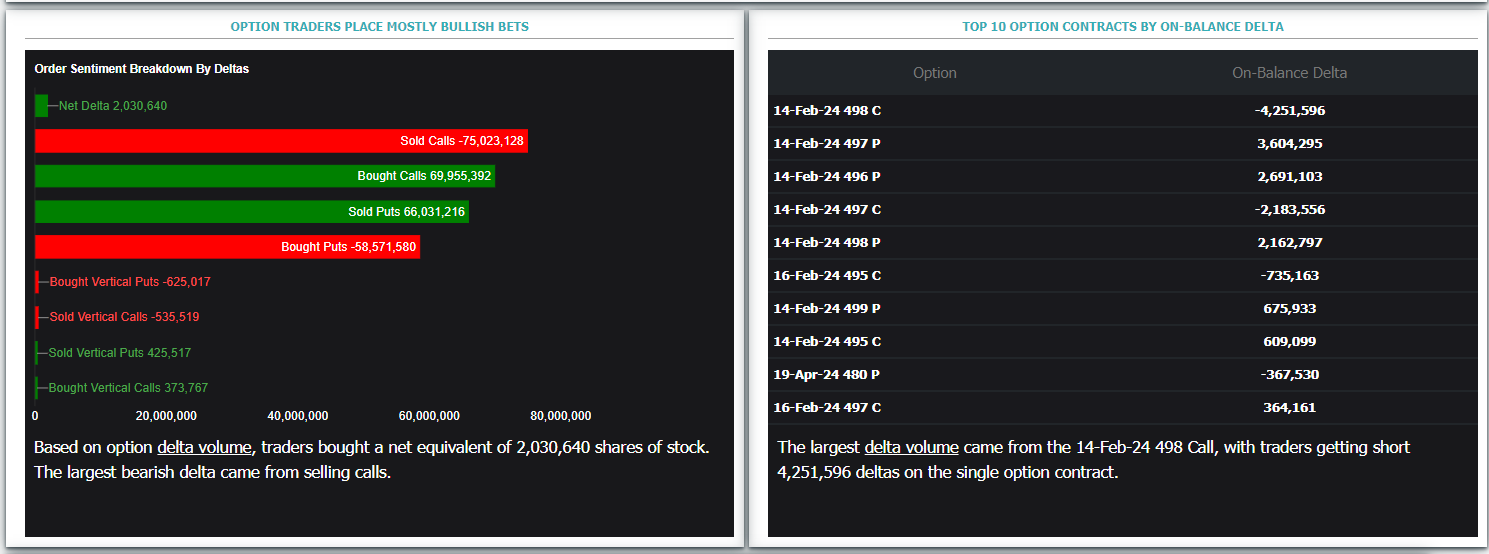
Task: Select the 14-Feb-24 499 P row
Action: tap(1123, 309)
